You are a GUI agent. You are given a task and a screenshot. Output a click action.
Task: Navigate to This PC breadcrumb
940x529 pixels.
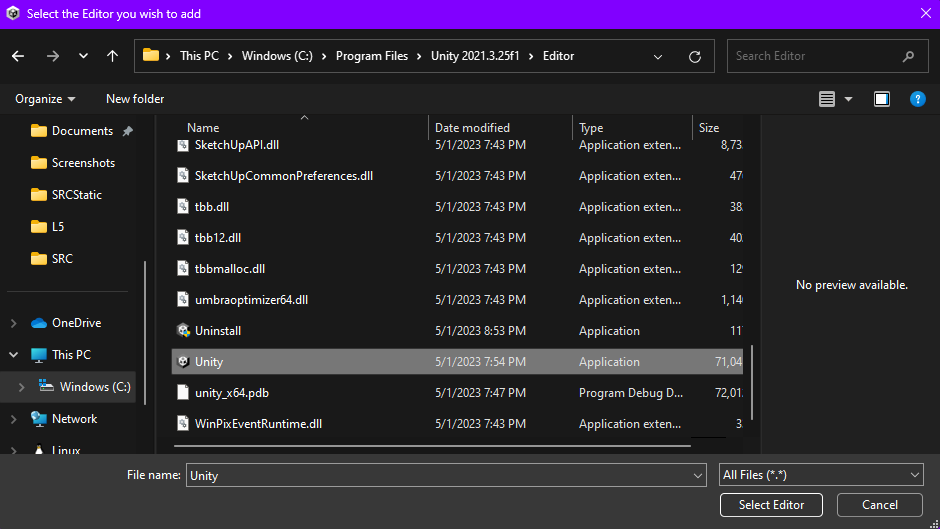tap(200, 56)
